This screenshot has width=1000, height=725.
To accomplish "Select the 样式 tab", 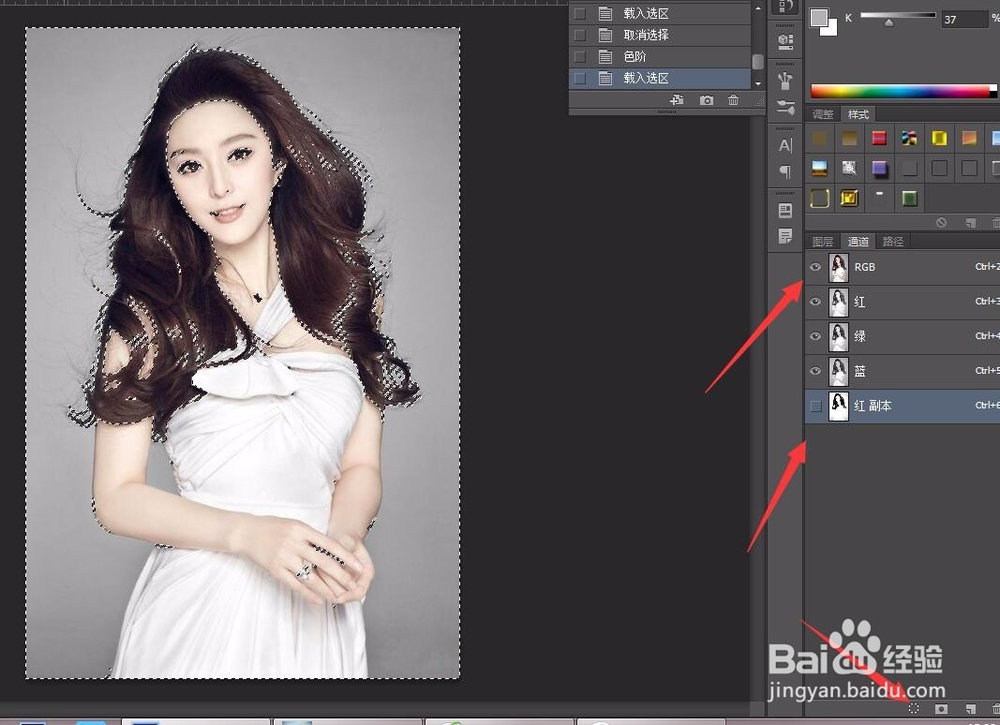I will pos(858,114).
